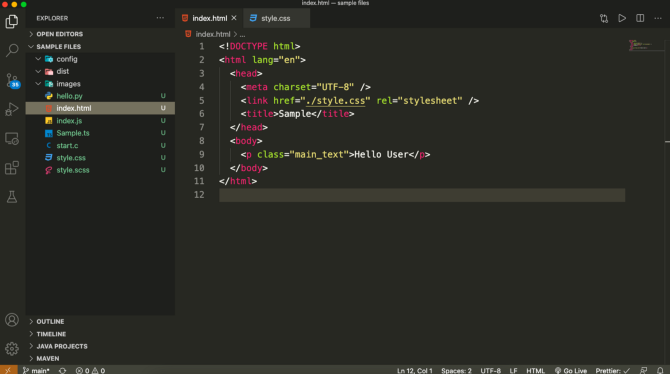The width and height of the screenshot is (670, 374).
Task: Open the Extensions view
Action: click(x=12, y=168)
